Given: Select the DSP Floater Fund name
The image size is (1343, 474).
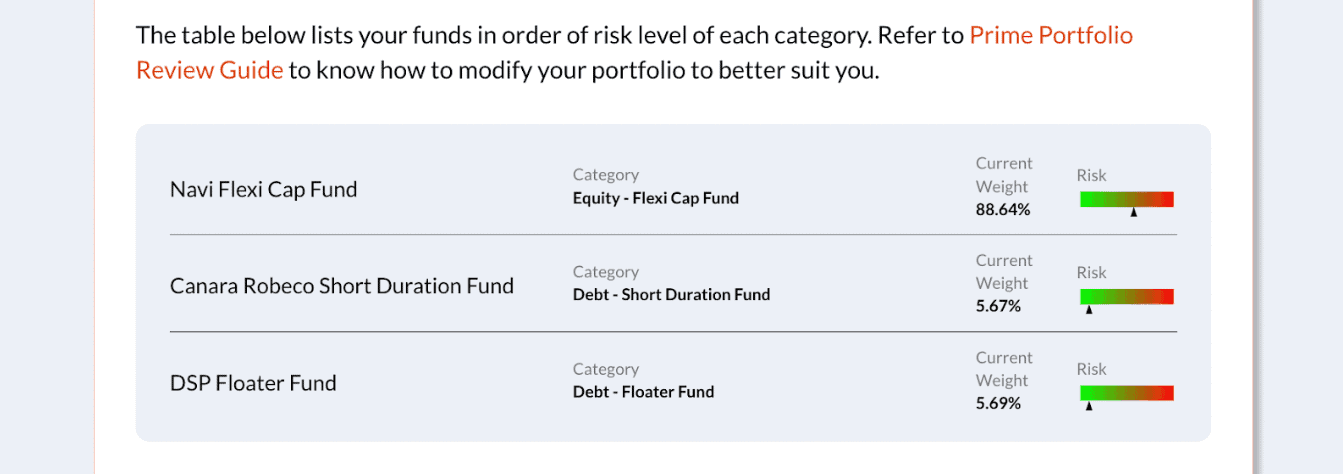Looking at the screenshot, I should [x=253, y=383].
